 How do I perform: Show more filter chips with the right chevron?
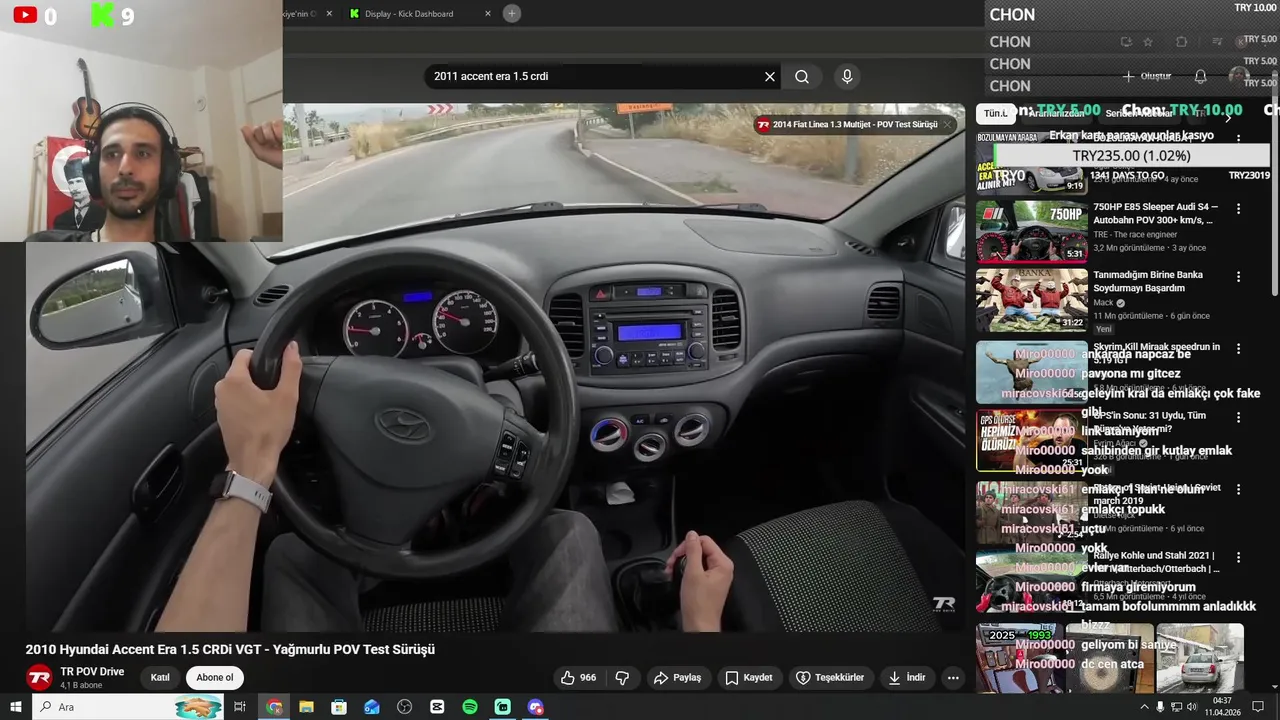[x=1229, y=117]
